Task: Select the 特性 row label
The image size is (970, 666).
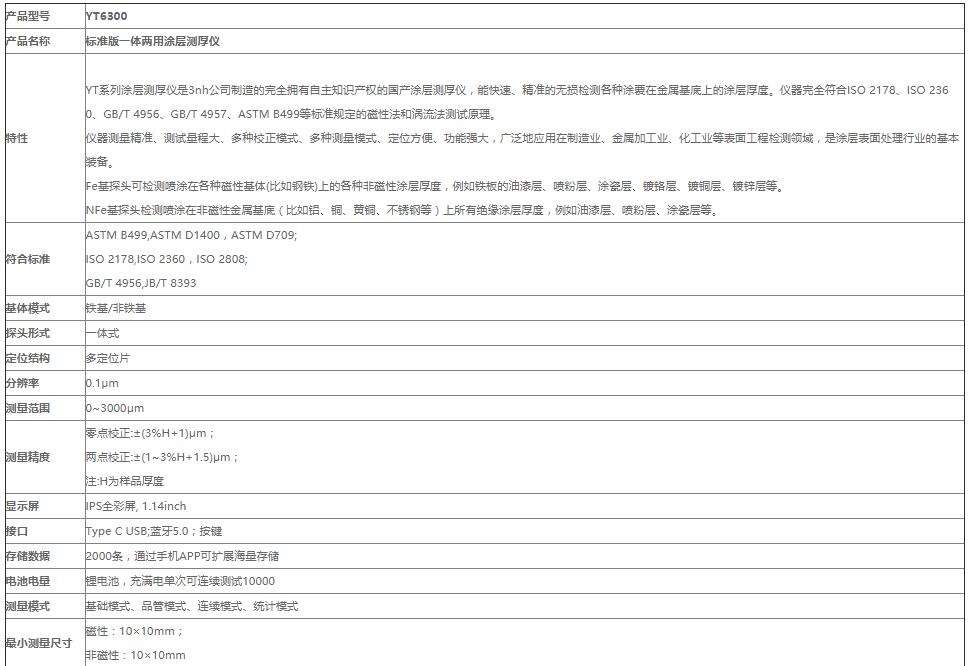Action: pos(17,138)
